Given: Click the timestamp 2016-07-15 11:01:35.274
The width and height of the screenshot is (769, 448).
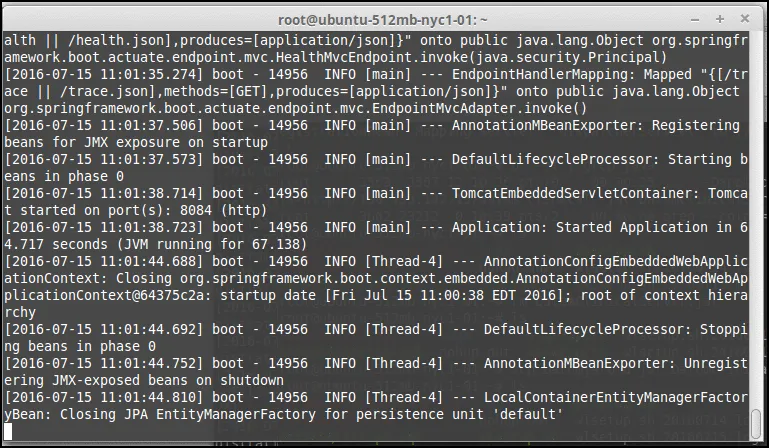Looking at the screenshot, I should (x=103, y=75).
